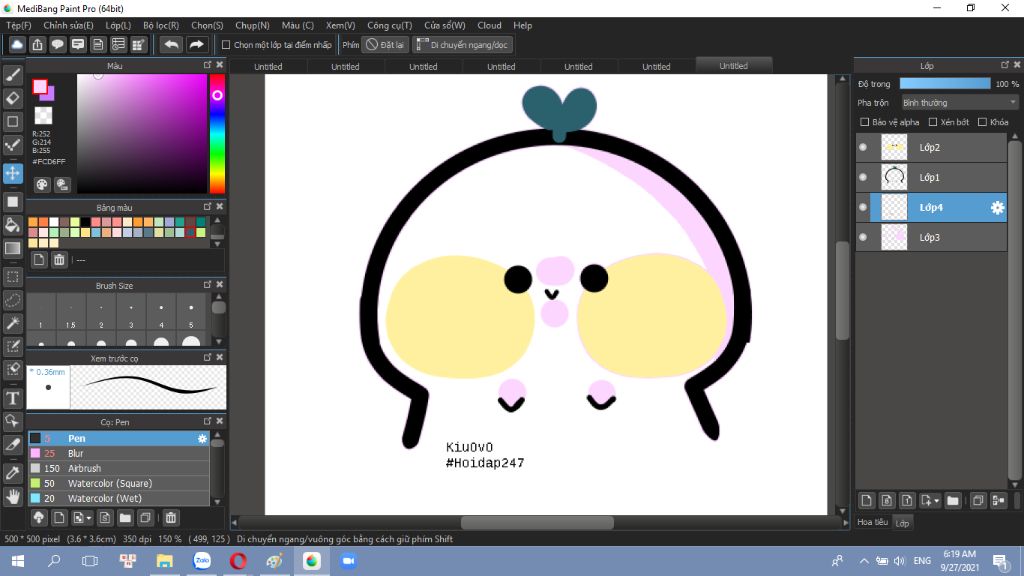The image size is (1024, 576).
Task: Click the Undo arrow in the toolbar
Action: click(171, 44)
